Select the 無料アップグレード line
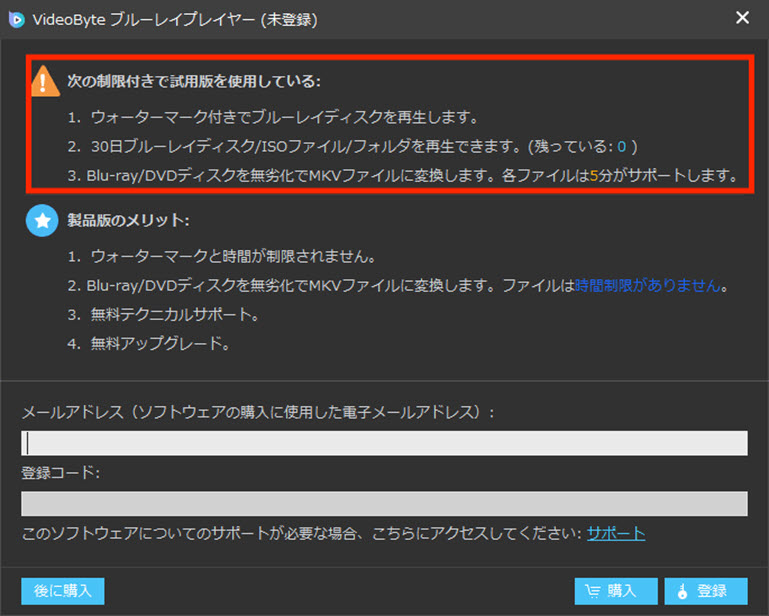This screenshot has width=769, height=616. pos(160,345)
